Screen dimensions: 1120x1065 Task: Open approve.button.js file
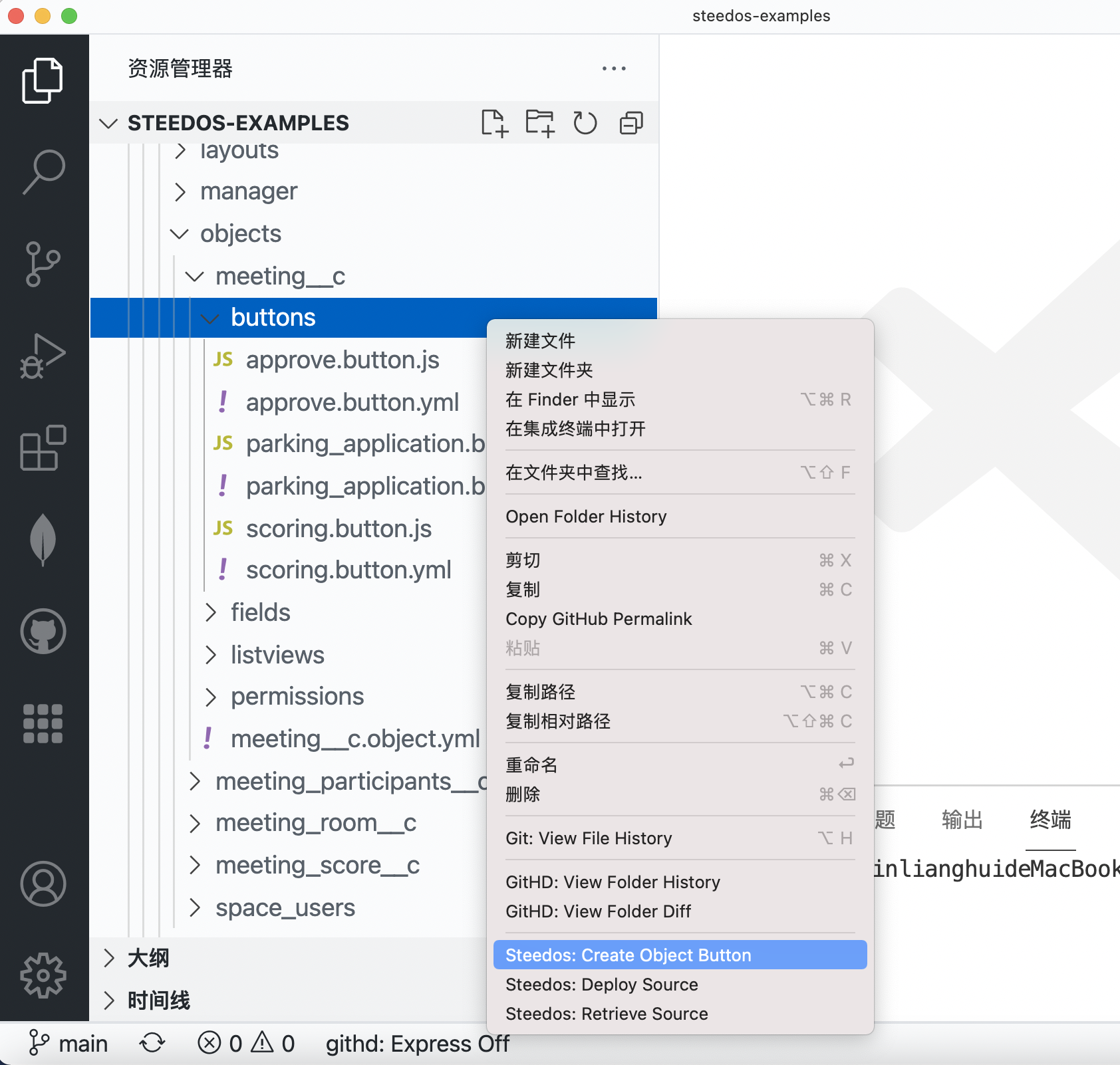click(343, 360)
